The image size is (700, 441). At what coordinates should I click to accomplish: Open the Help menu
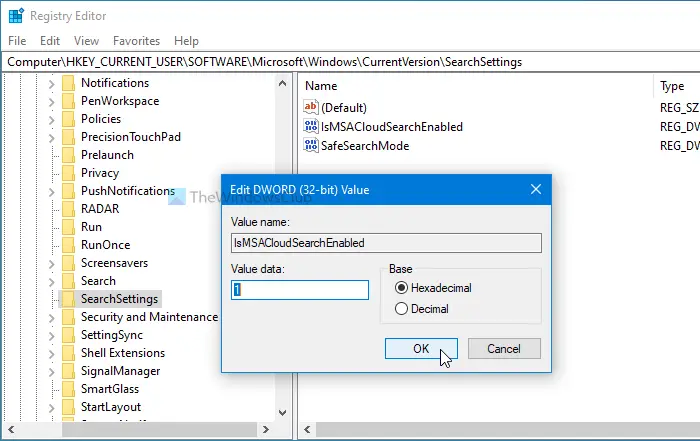point(186,41)
